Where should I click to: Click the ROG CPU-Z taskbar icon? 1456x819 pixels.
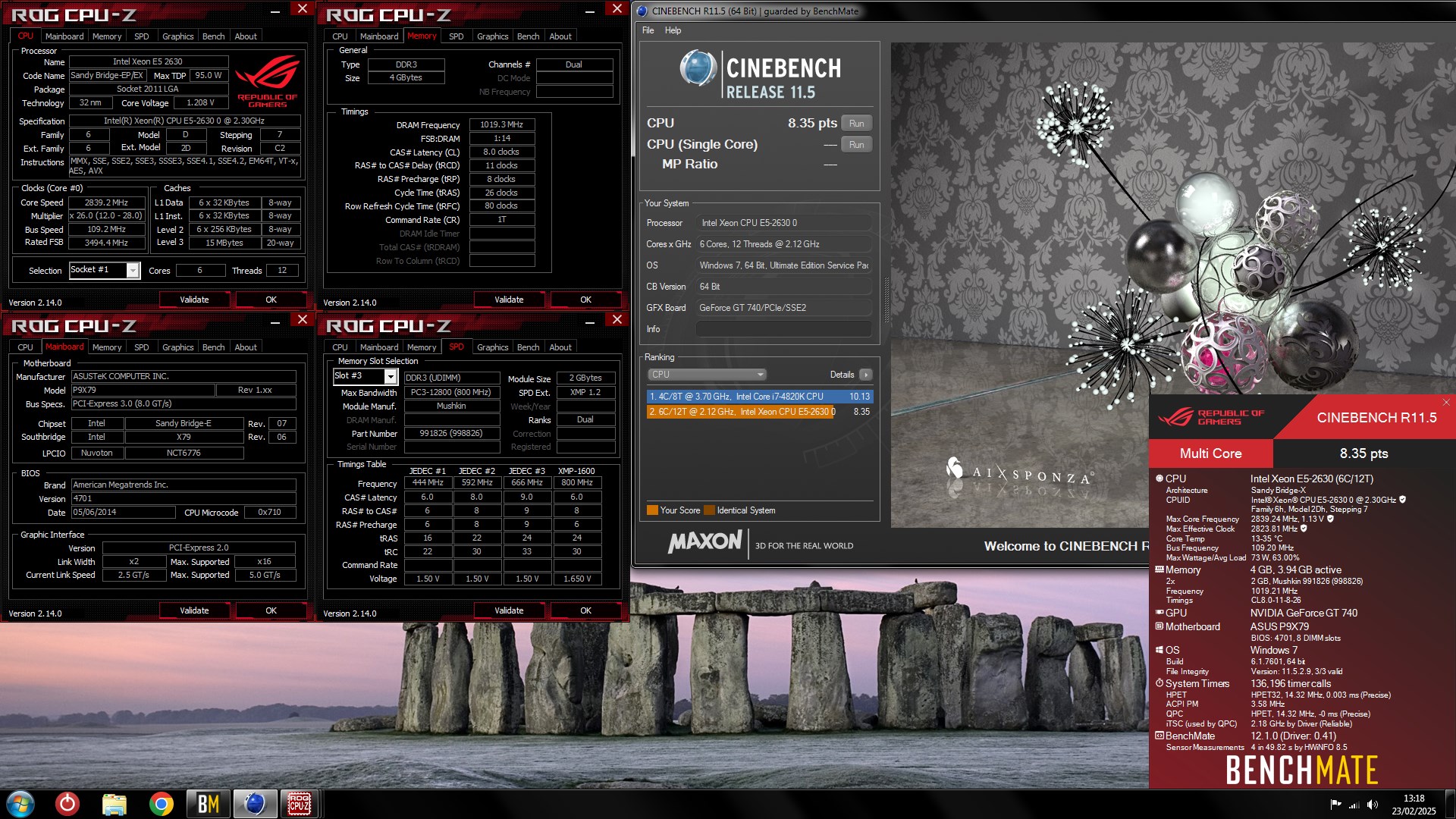[x=299, y=804]
